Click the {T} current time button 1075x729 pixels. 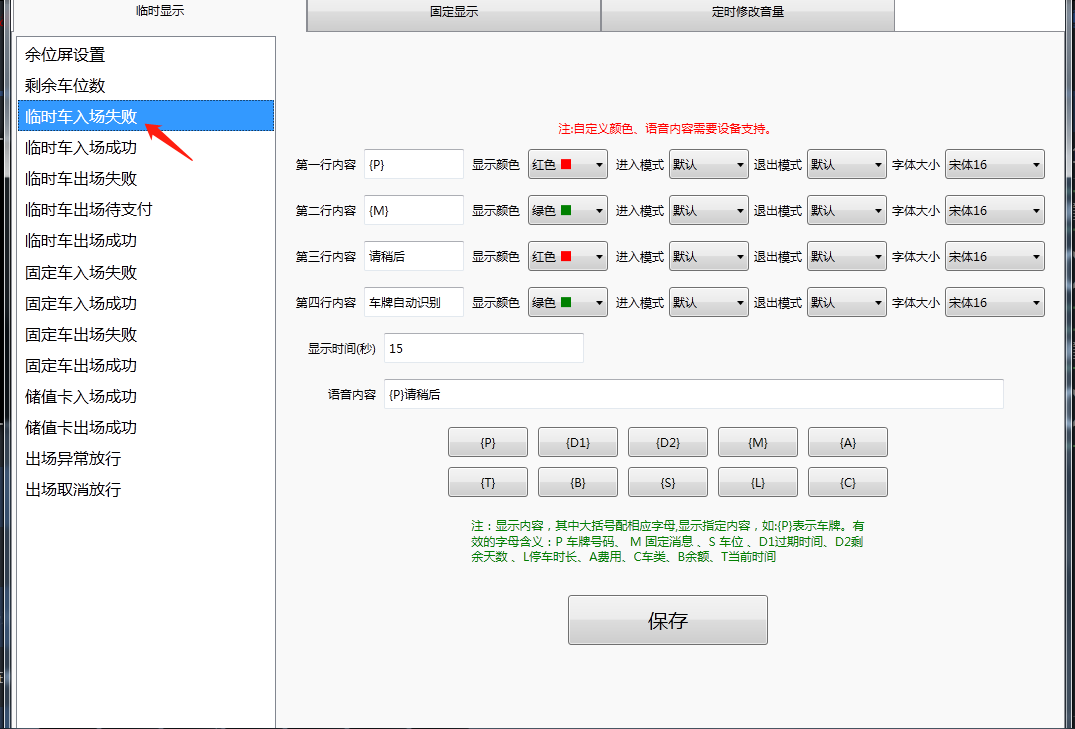(x=488, y=482)
